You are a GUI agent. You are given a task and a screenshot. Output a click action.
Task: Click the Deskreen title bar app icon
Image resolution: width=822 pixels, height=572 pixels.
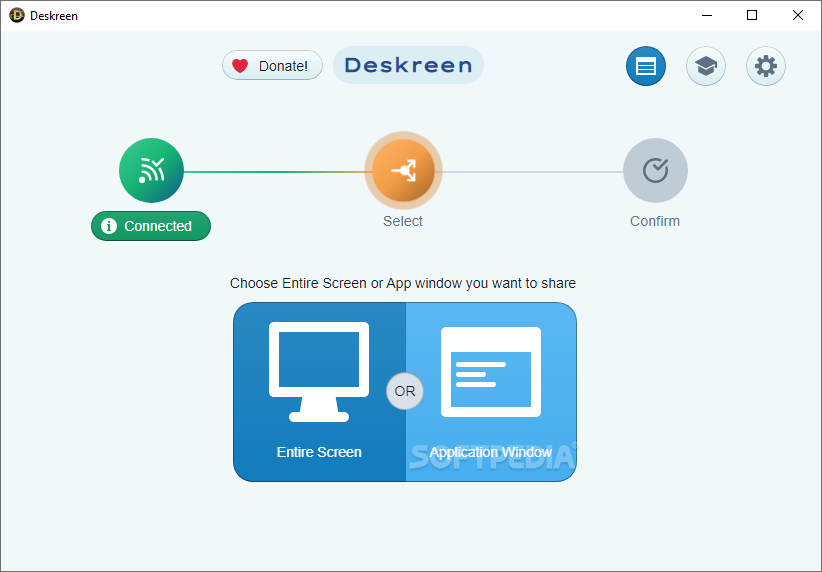(x=17, y=15)
